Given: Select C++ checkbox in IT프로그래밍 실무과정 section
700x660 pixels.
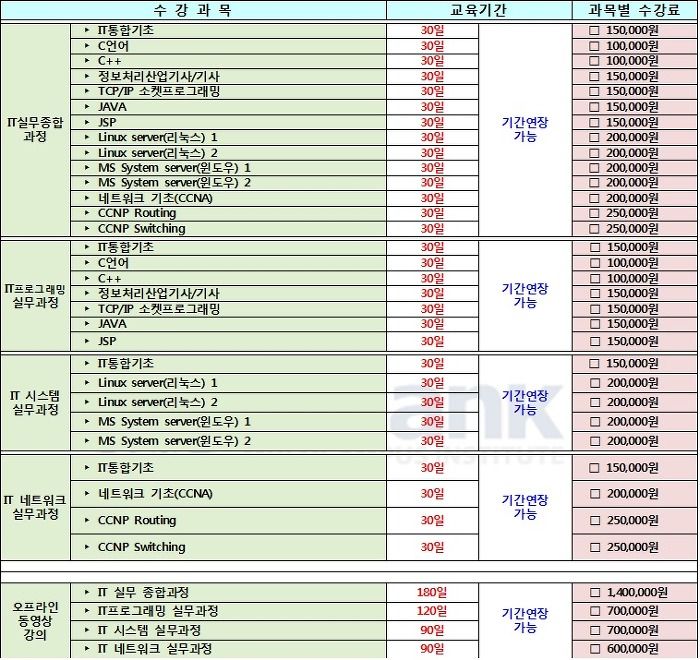Looking at the screenshot, I should [595, 279].
